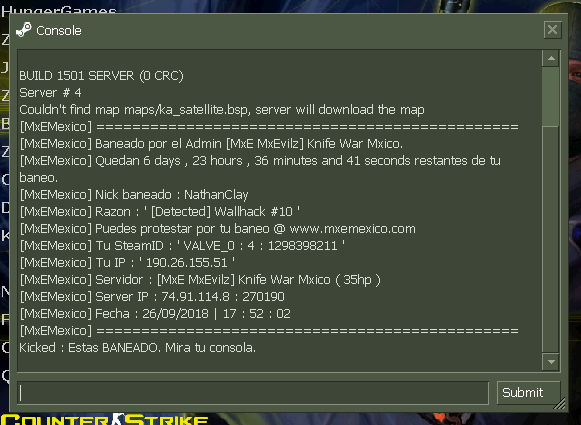The image size is (581, 425).
Task: Click the Nick baneado NathanClay line
Action: pyautogui.click(x=134, y=195)
